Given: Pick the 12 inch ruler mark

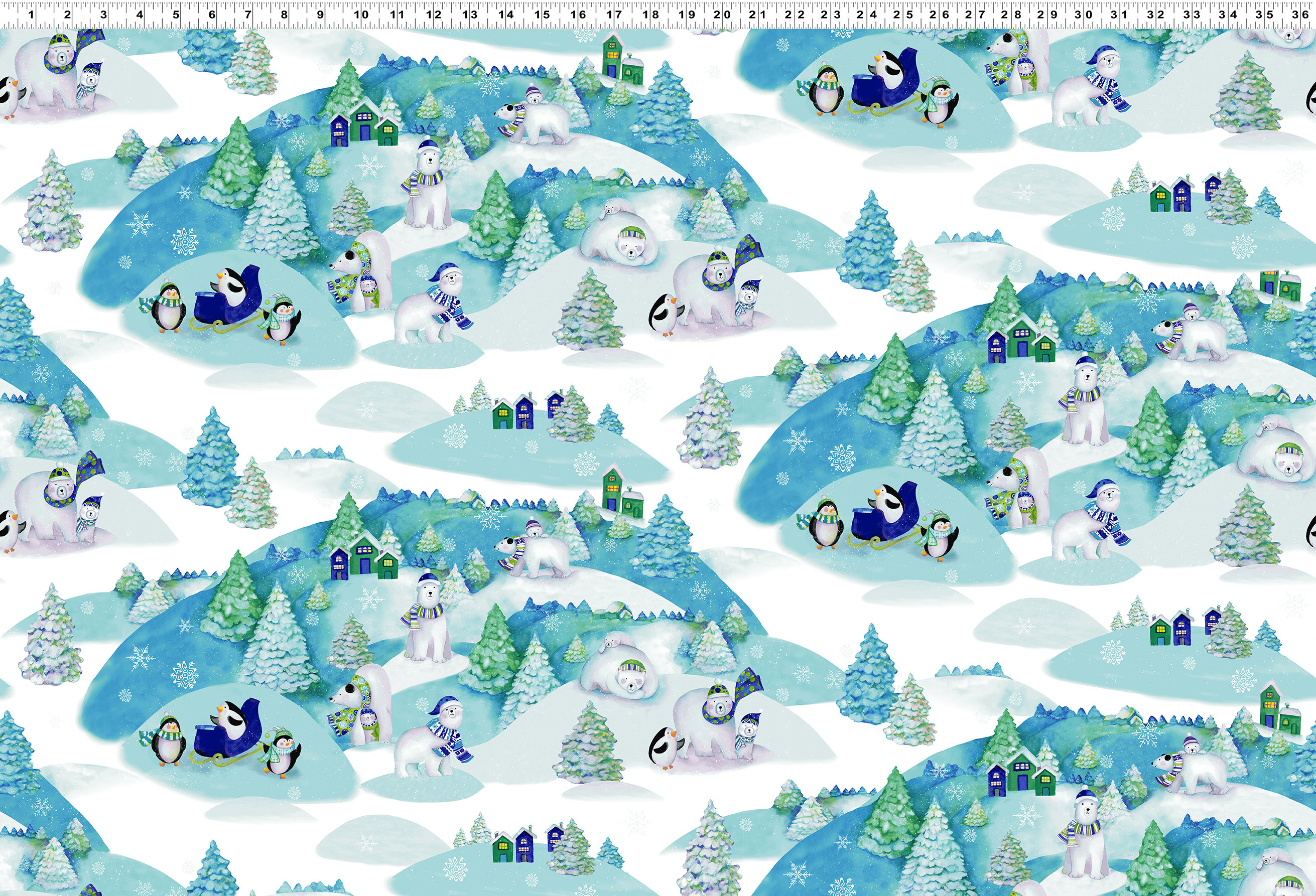Looking at the screenshot, I should [433, 15].
